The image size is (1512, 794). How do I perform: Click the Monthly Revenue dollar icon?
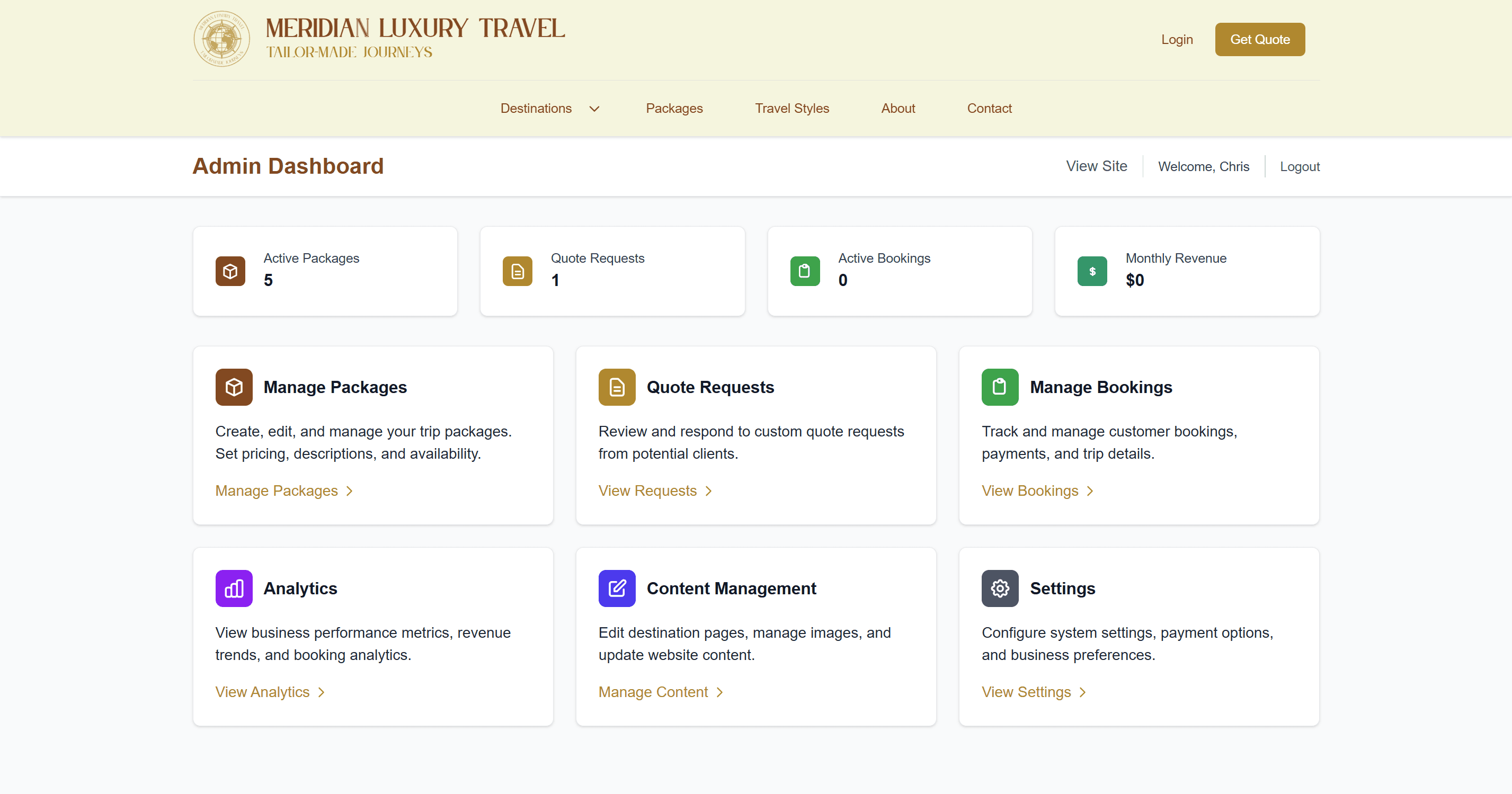pos(1092,271)
